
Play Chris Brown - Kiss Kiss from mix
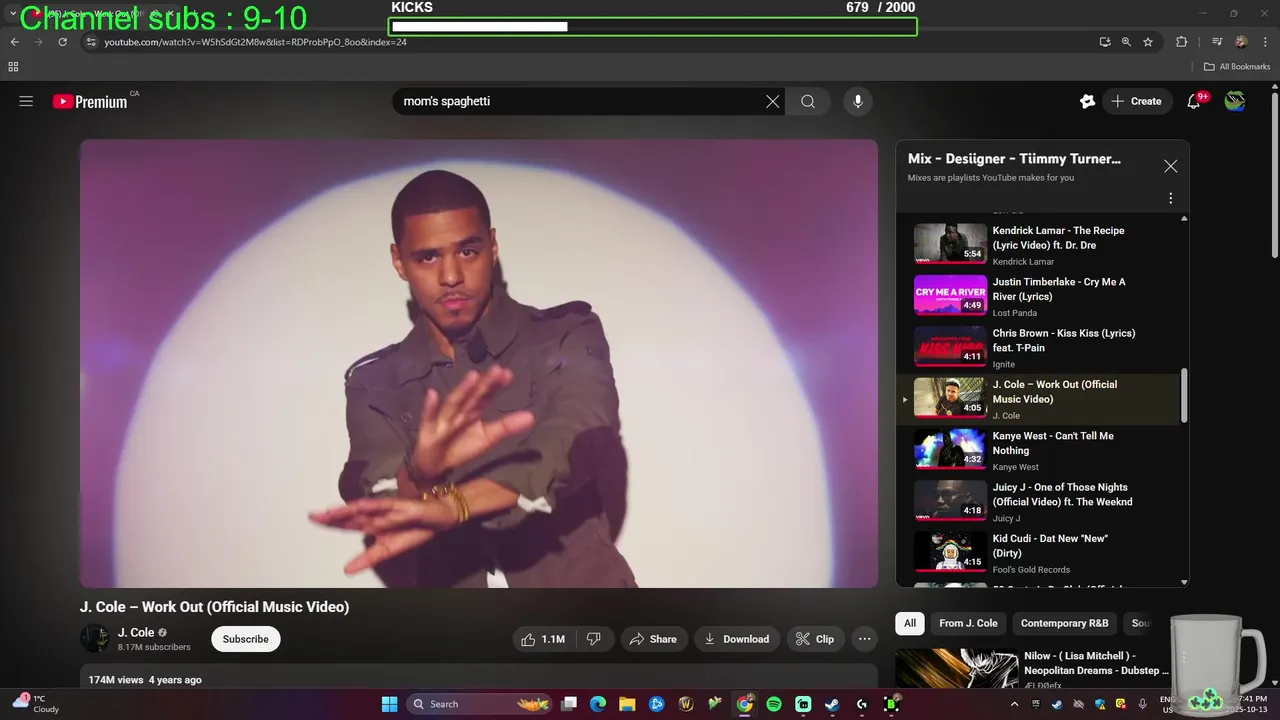click(x=1039, y=348)
